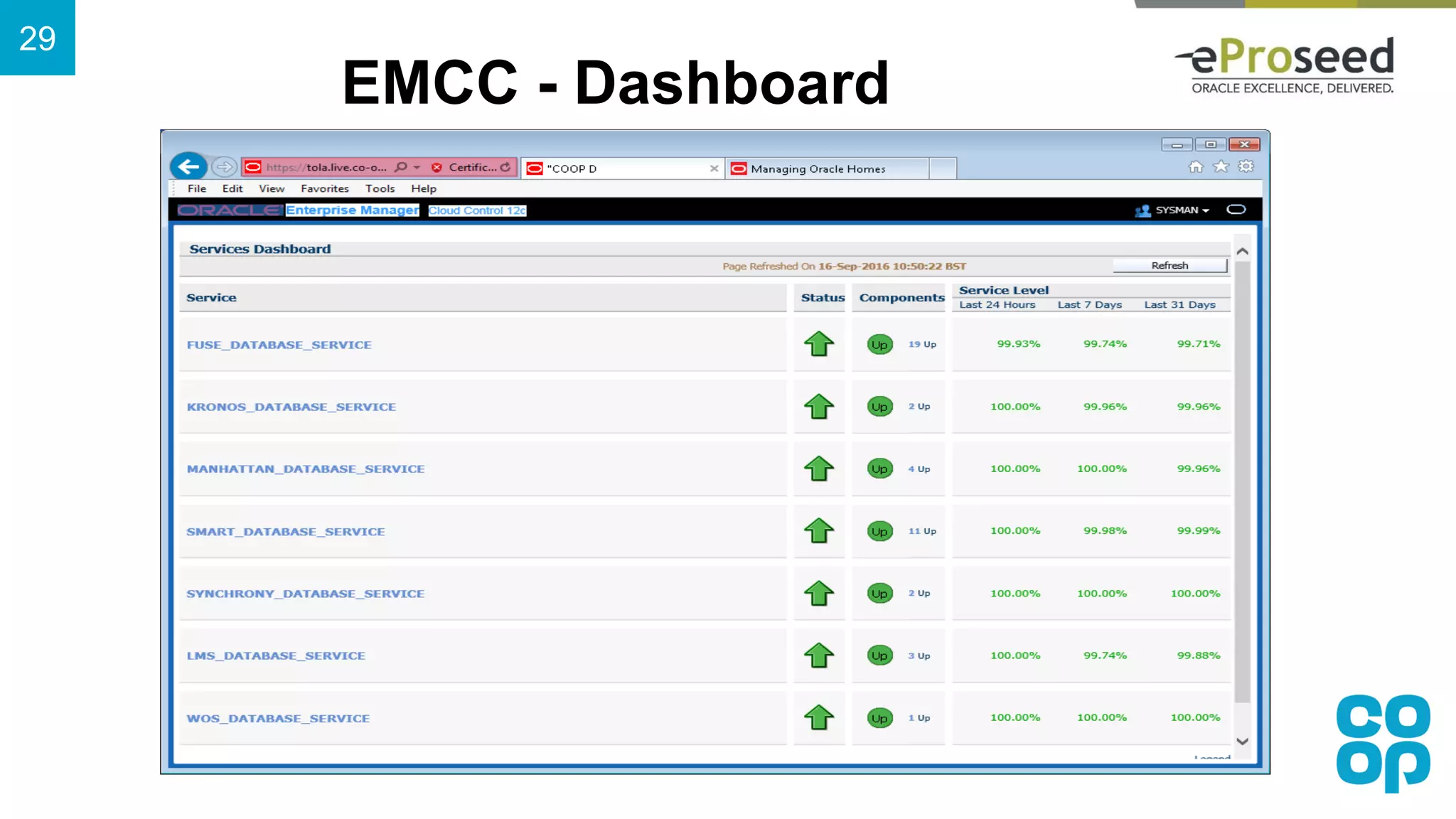This screenshot has height=819, width=1456.
Task: Click the "Last 7 Days" column header
Action: coord(1090,305)
